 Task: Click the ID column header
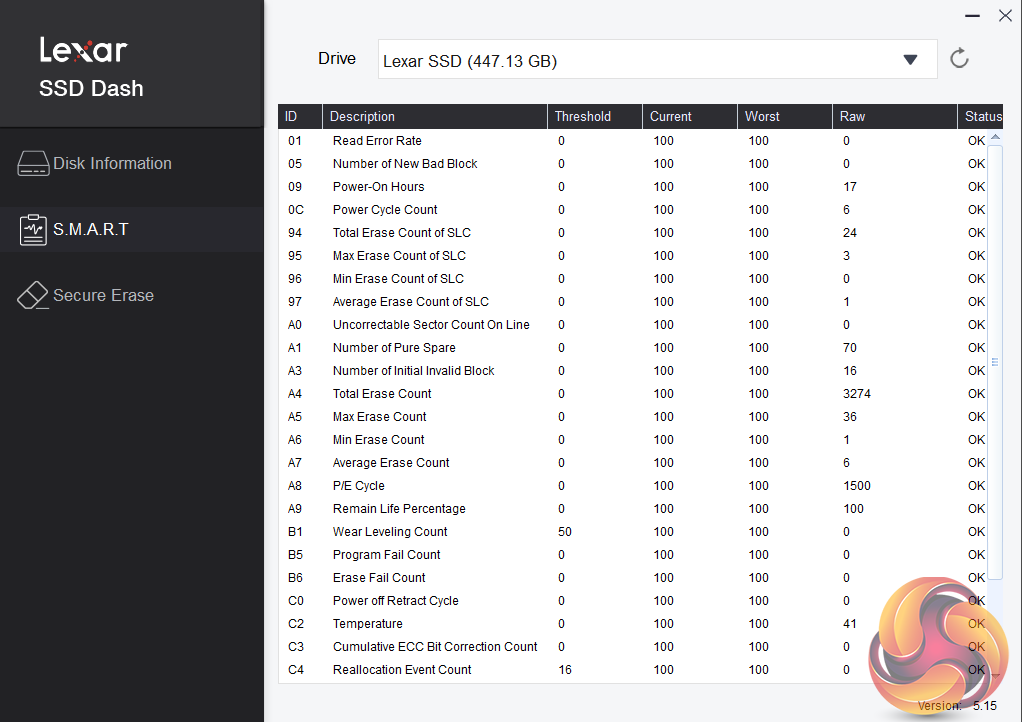click(300, 117)
